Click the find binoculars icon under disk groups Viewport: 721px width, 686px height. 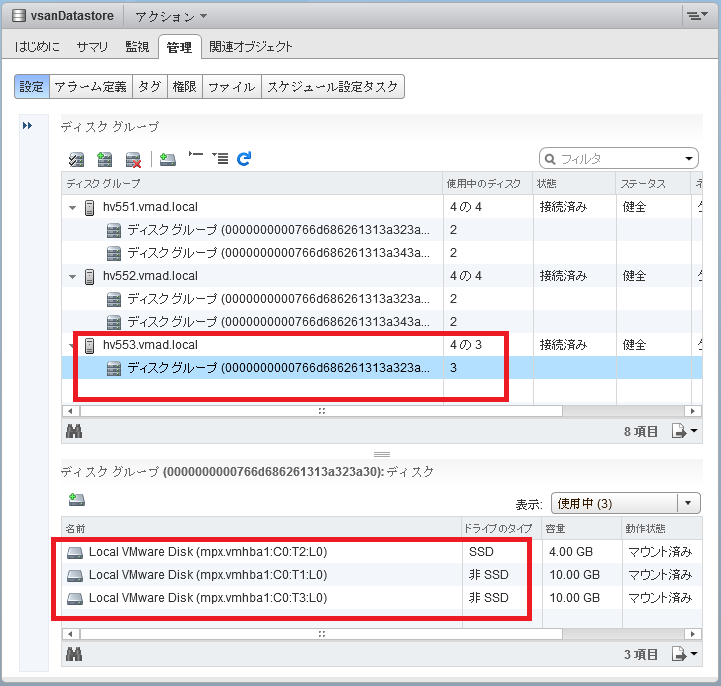click(74, 431)
